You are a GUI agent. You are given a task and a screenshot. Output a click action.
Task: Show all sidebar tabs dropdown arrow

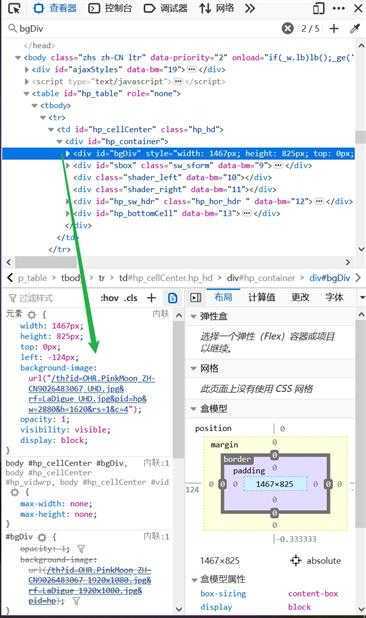click(362, 298)
